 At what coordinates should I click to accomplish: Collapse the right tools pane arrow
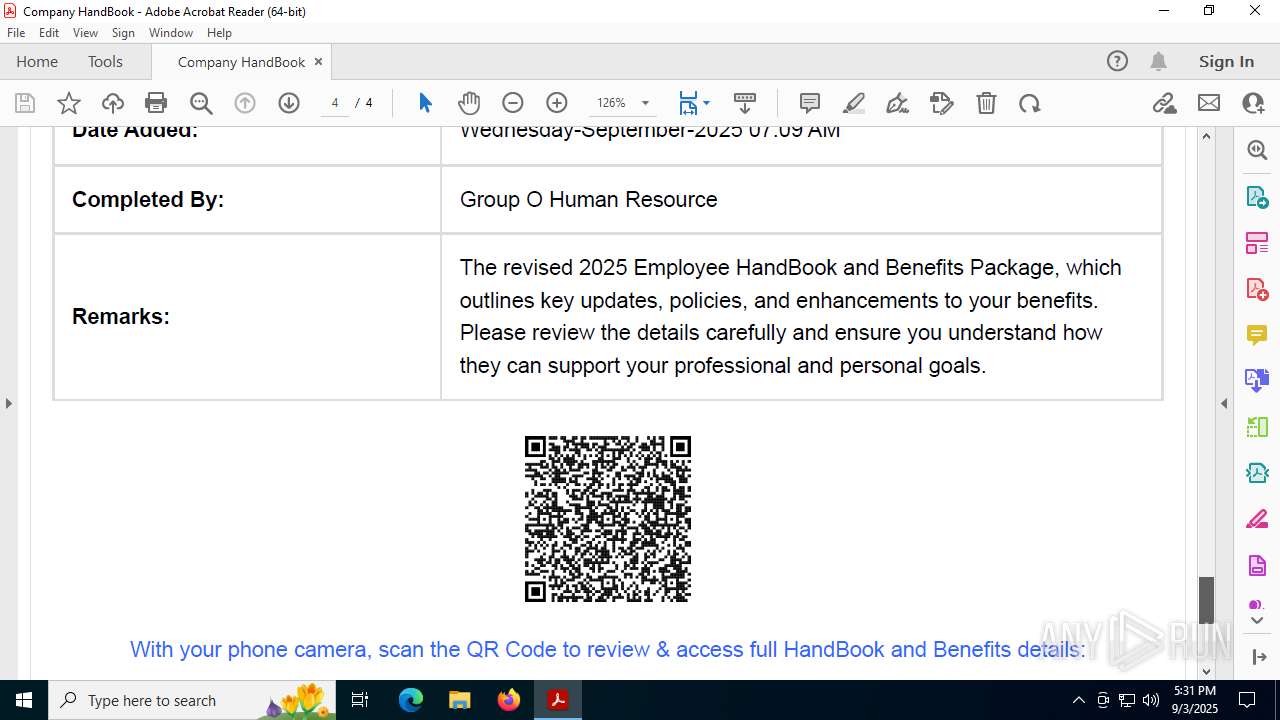pyautogui.click(x=1224, y=403)
